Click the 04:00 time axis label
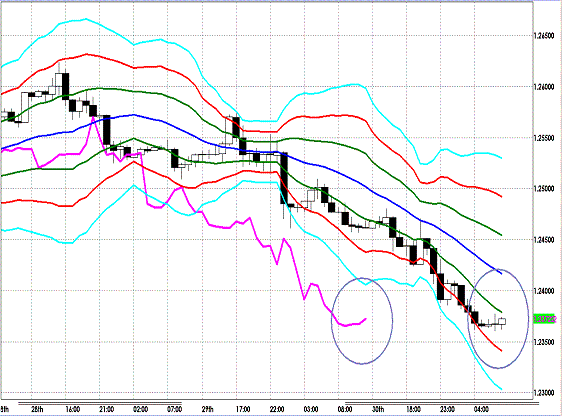The image size is (562, 416). tap(481, 409)
